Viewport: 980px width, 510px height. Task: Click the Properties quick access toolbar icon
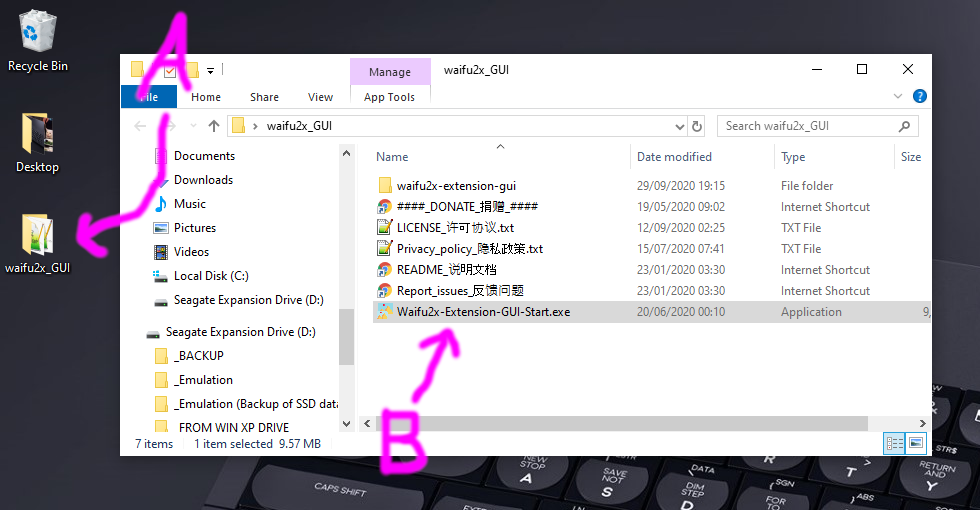[169, 71]
